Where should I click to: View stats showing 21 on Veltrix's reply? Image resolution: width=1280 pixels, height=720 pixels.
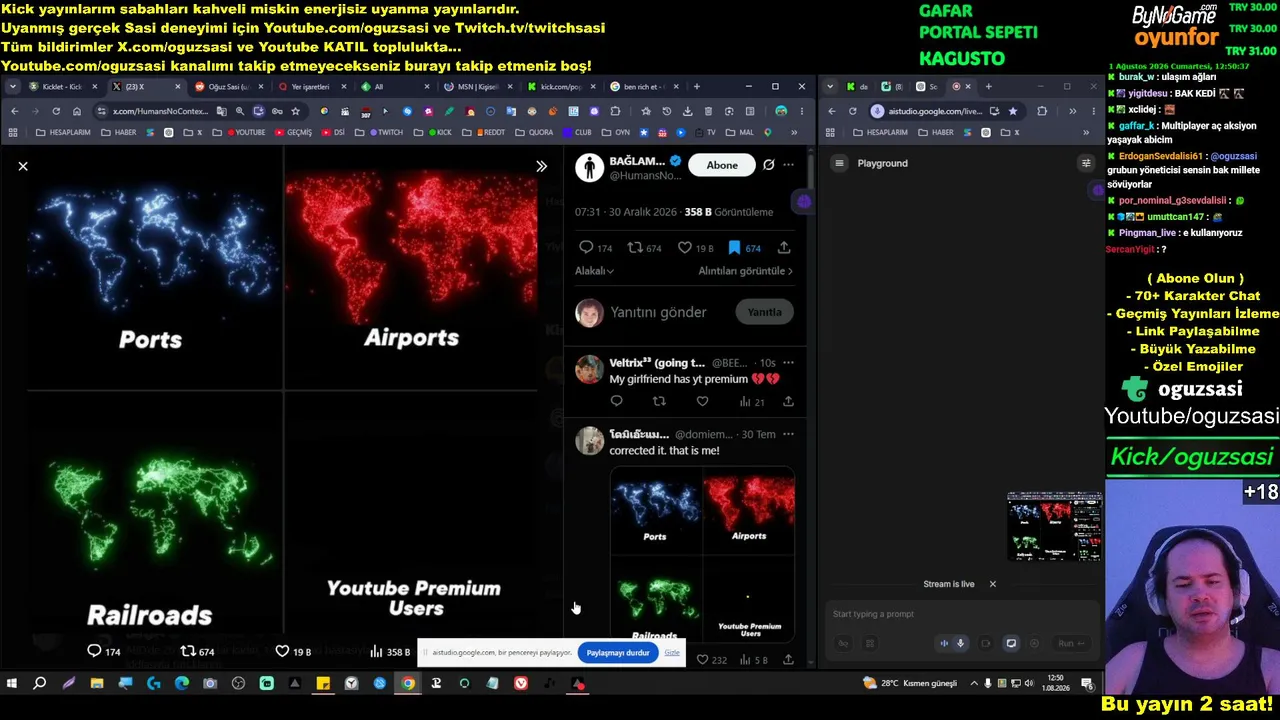752,402
